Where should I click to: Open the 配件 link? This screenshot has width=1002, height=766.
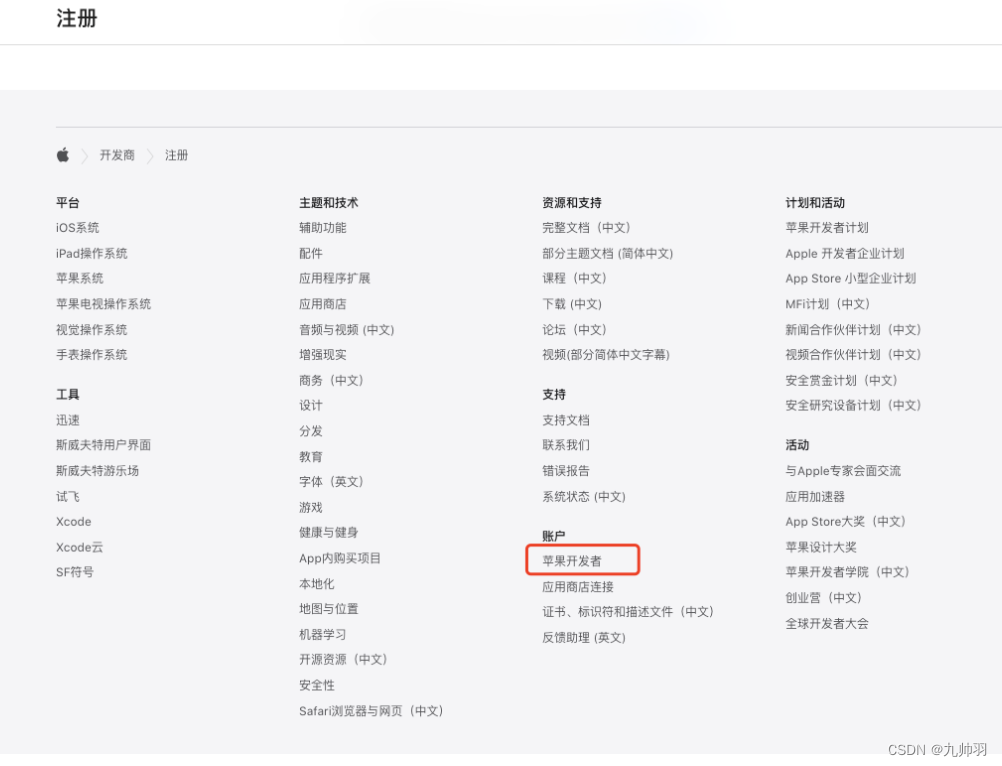tap(311, 254)
